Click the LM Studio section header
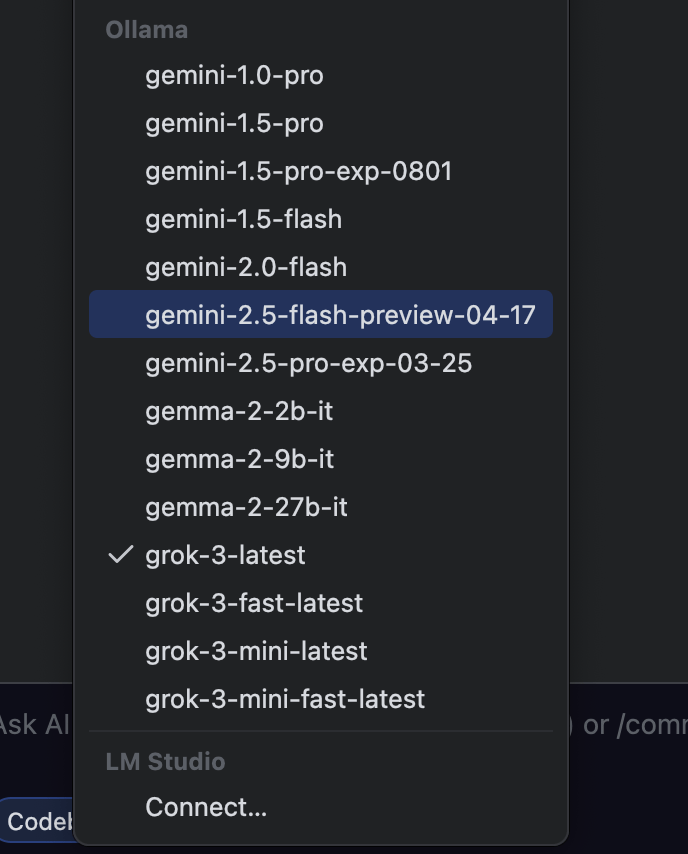This screenshot has height=854, width=688. 165,761
